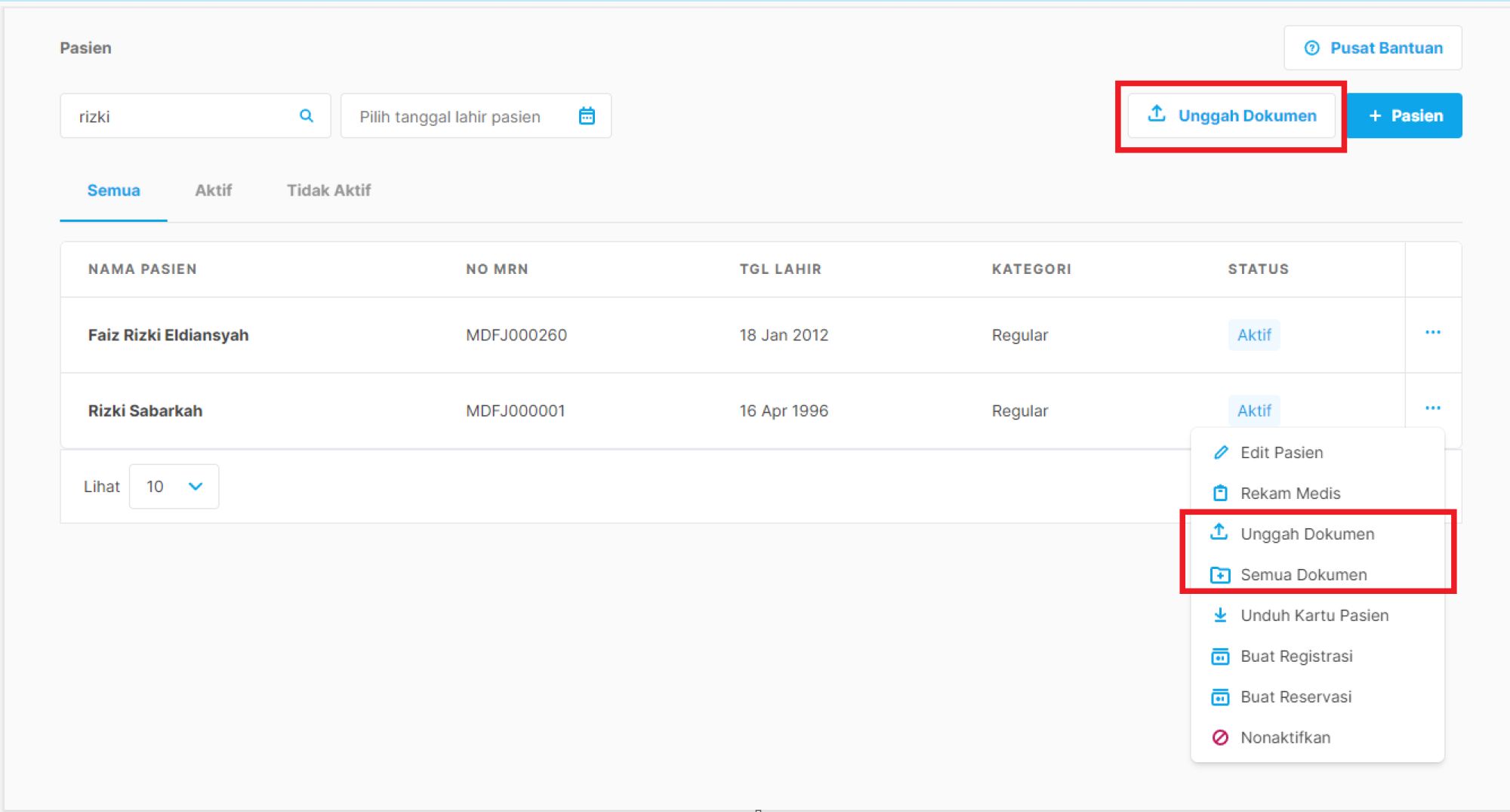
Task: Click the TGL LAHIR column header
Action: click(x=780, y=269)
